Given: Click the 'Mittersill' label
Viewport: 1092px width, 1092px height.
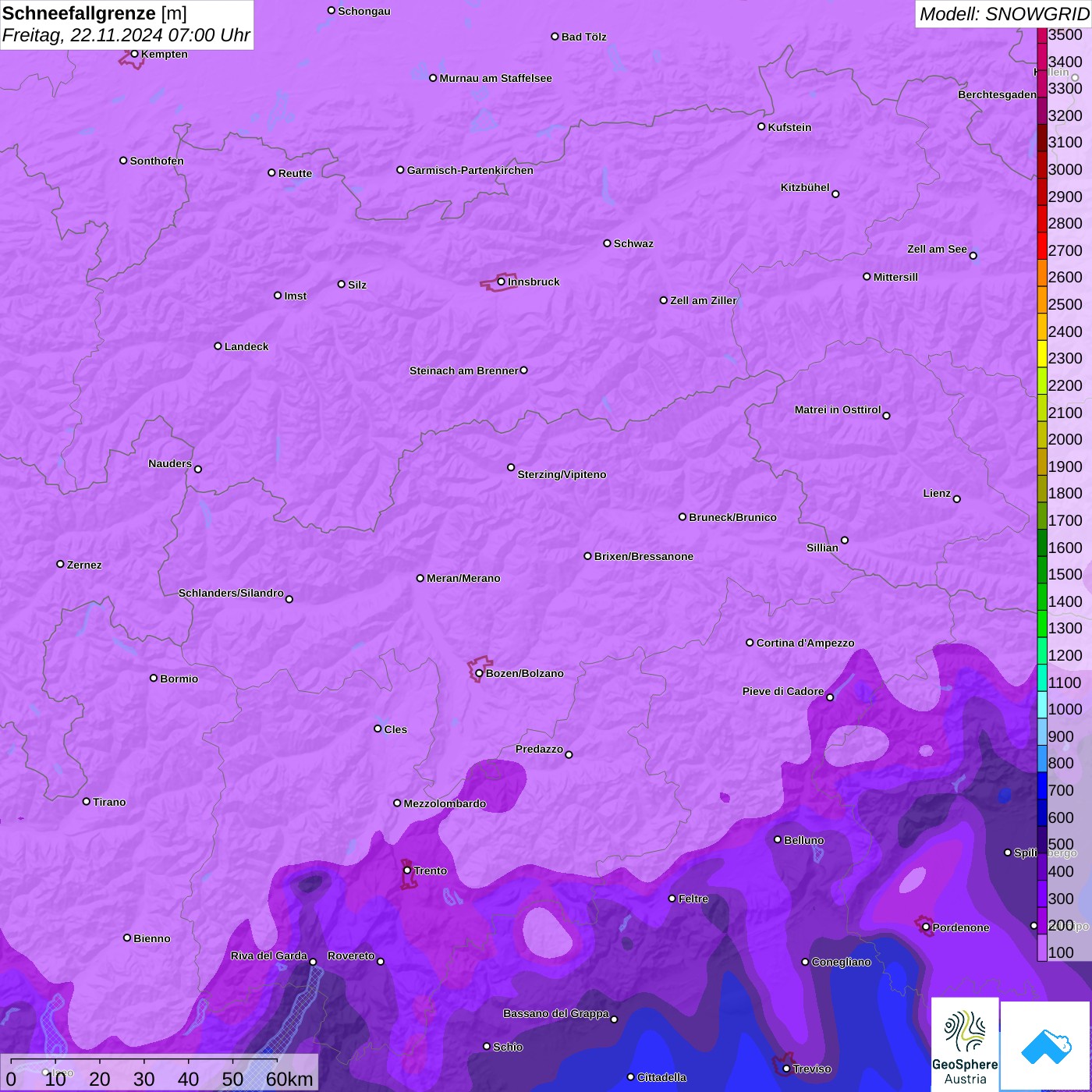Looking at the screenshot, I should point(895,277).
